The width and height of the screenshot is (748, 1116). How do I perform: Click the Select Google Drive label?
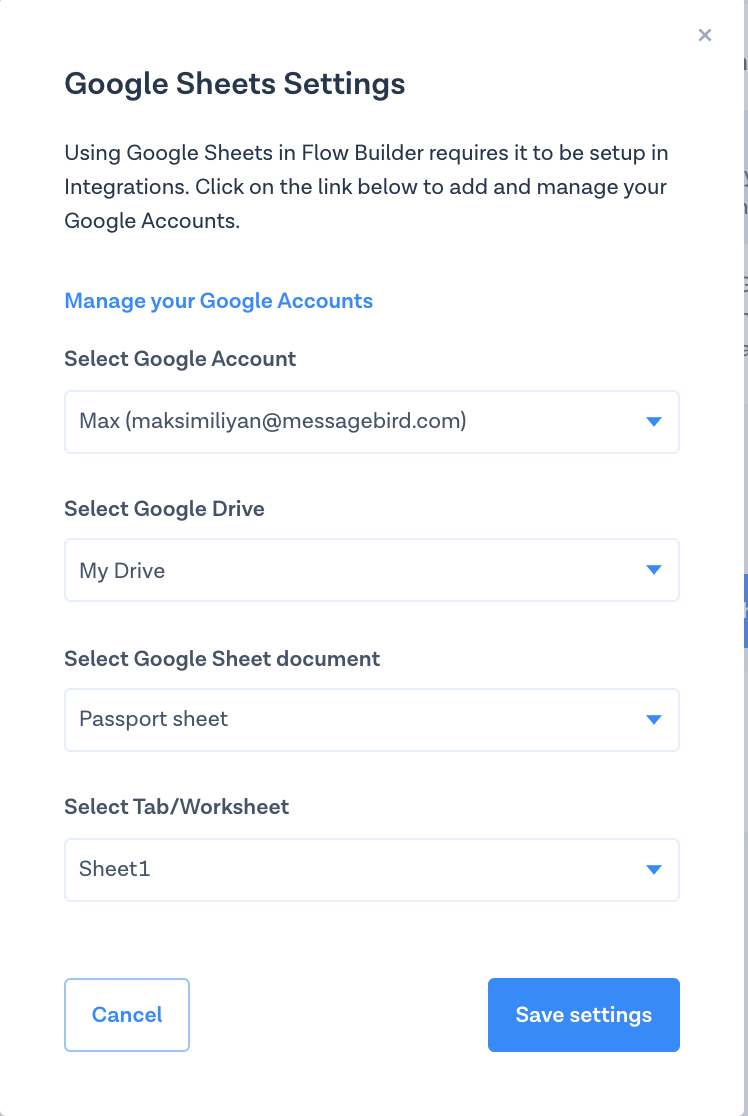coord(164,509)
